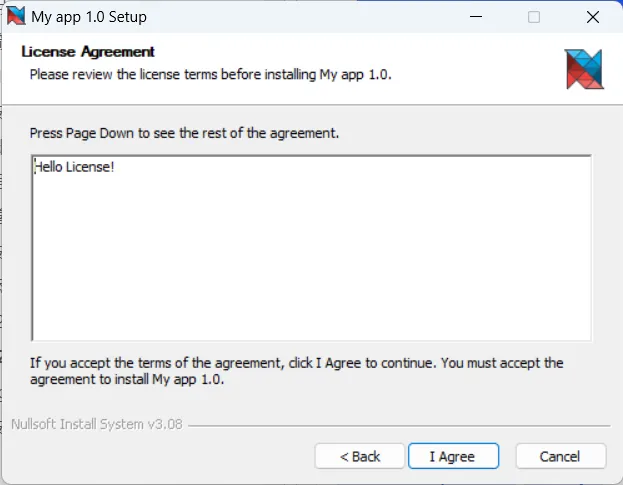Click the red and blue logo in the header
Screen dimensions: 623x485
click(x=584, y=68)
